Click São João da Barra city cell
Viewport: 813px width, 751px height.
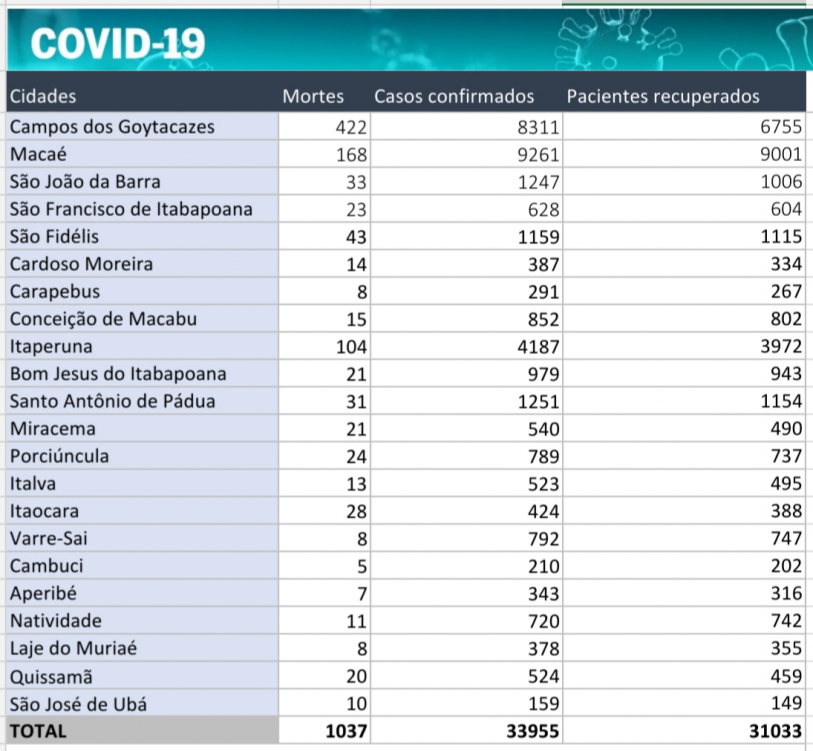coord(85,182)
